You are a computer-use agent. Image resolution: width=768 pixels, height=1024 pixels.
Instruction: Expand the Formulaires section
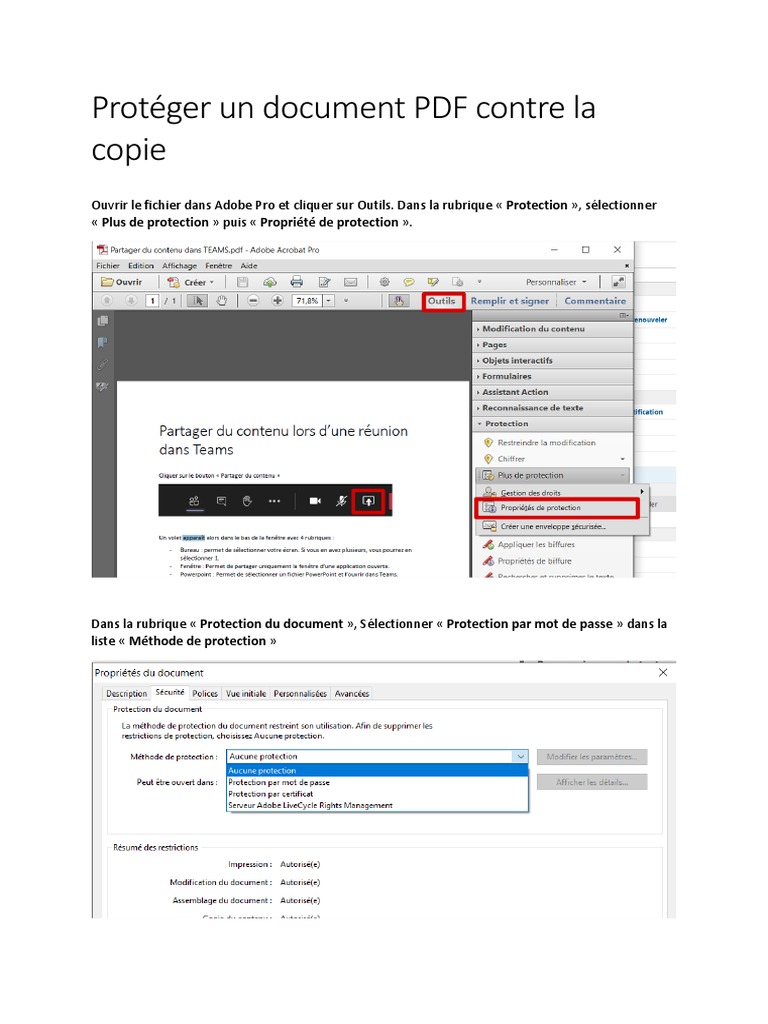552,376
